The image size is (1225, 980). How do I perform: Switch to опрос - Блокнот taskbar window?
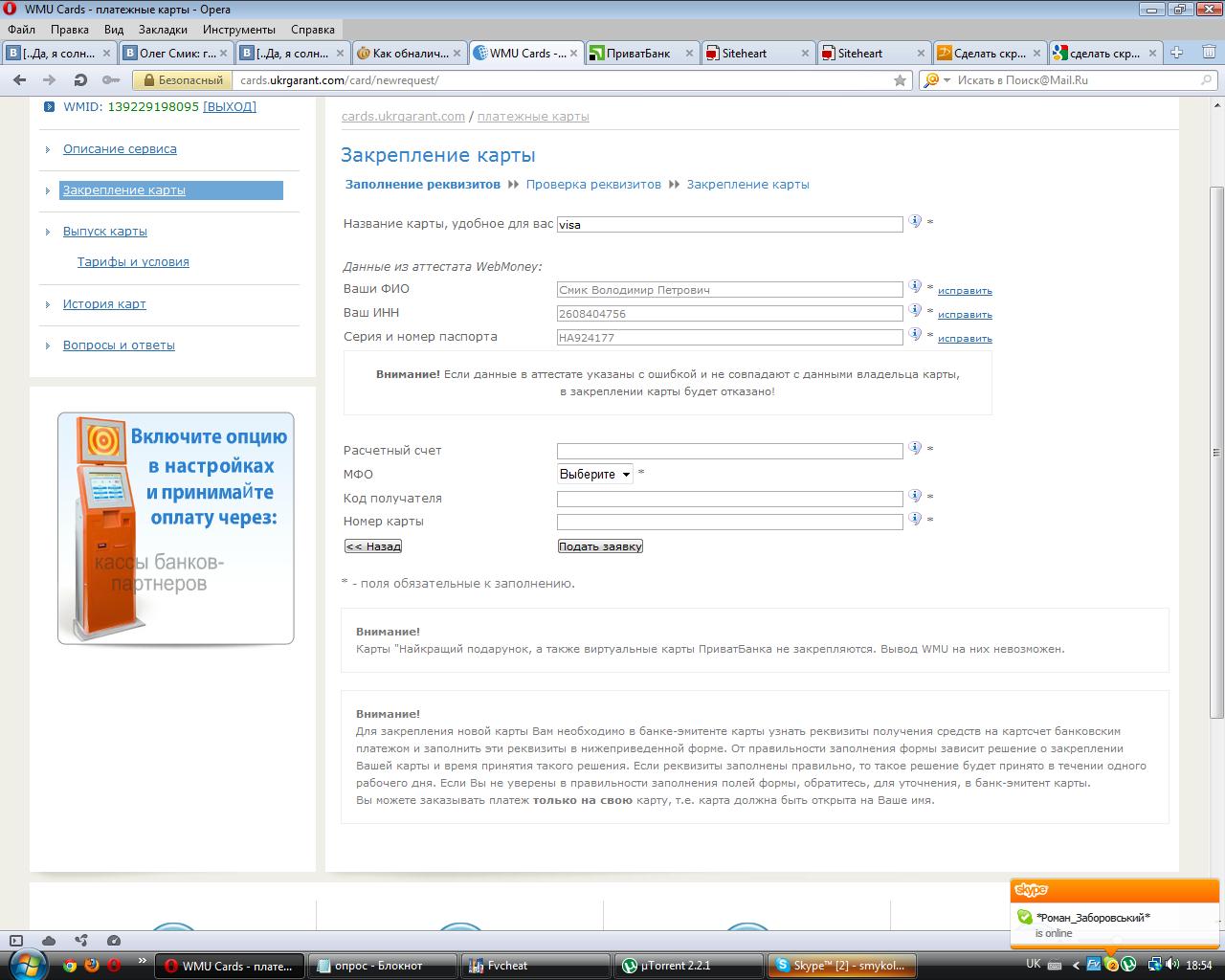tap(383, 965)
